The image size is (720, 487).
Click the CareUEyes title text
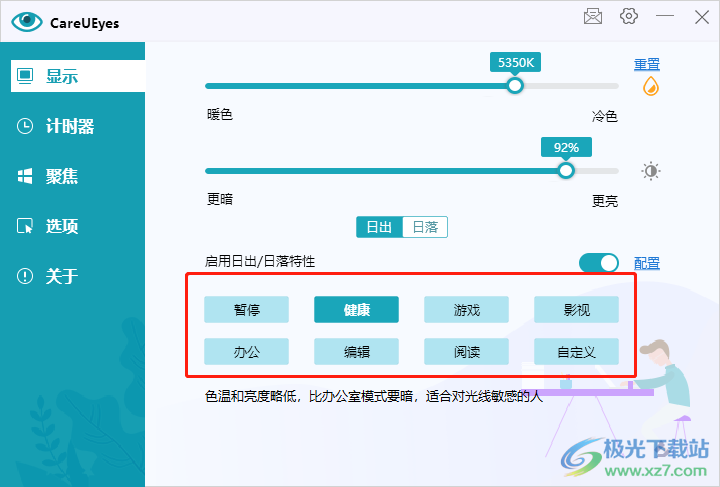tap(84, 23)
